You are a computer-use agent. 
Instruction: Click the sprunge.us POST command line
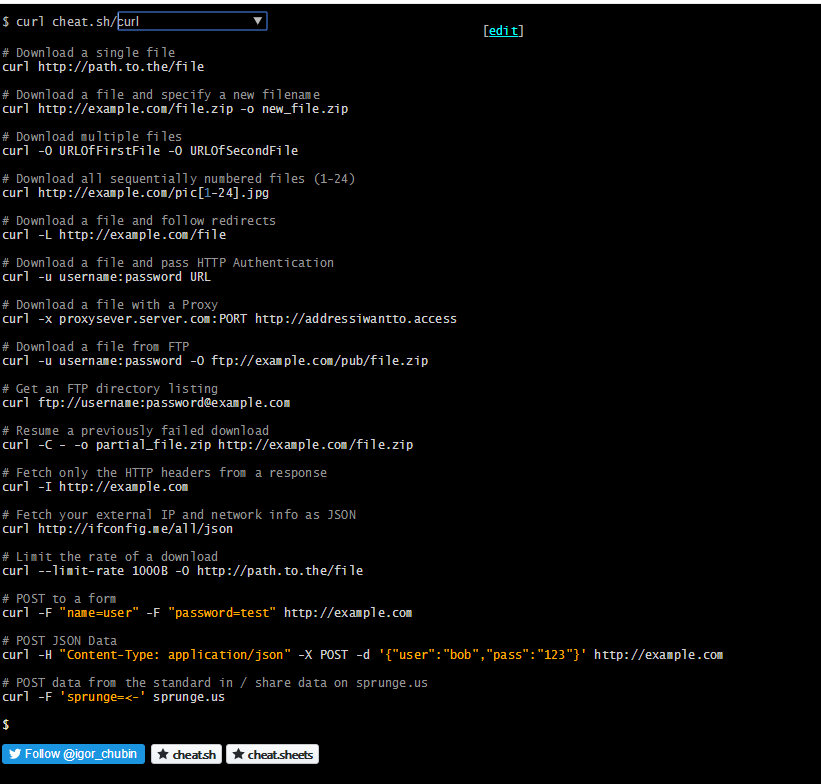pyautogui.click(x=113, y=697)
